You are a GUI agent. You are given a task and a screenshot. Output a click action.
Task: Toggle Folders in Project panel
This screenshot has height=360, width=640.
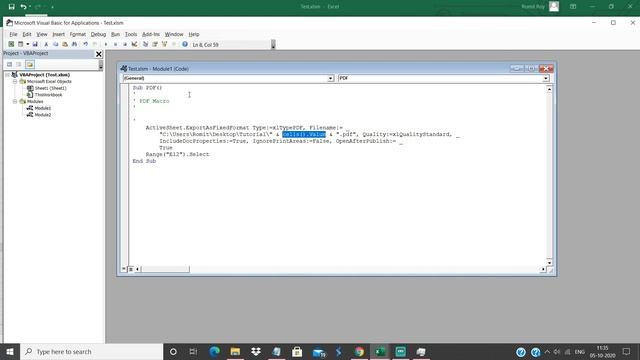[x=30, y=64]
